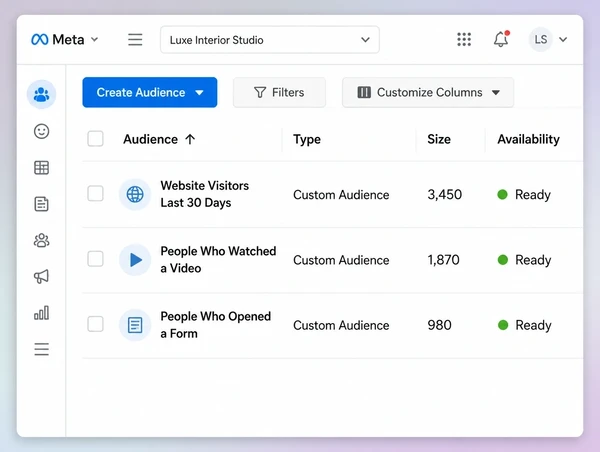Viewport: 600px width, 452px height.
Task: Click the columns icon in Customize Columns
Action: point(364,92)
